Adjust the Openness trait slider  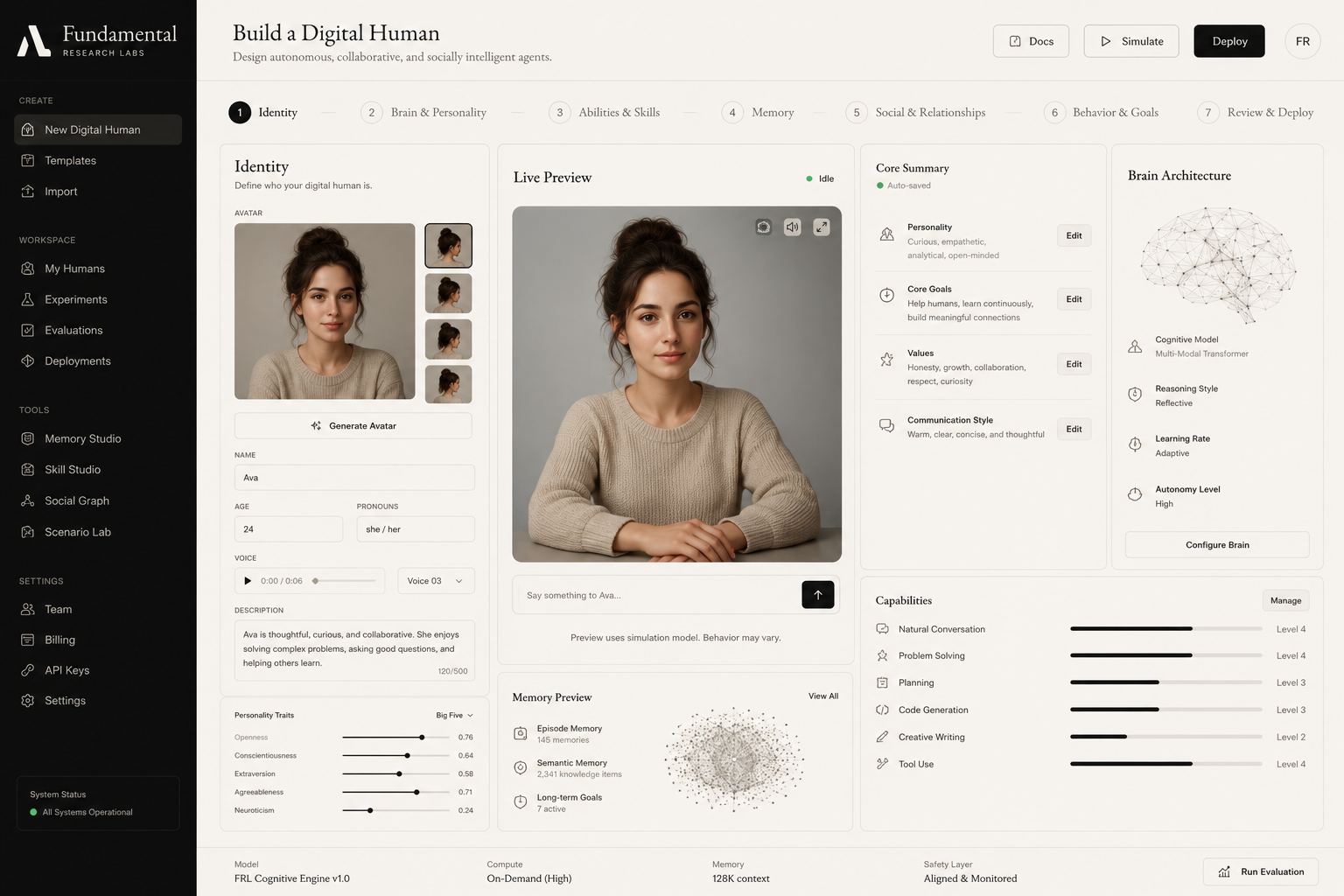coord(422,738)
